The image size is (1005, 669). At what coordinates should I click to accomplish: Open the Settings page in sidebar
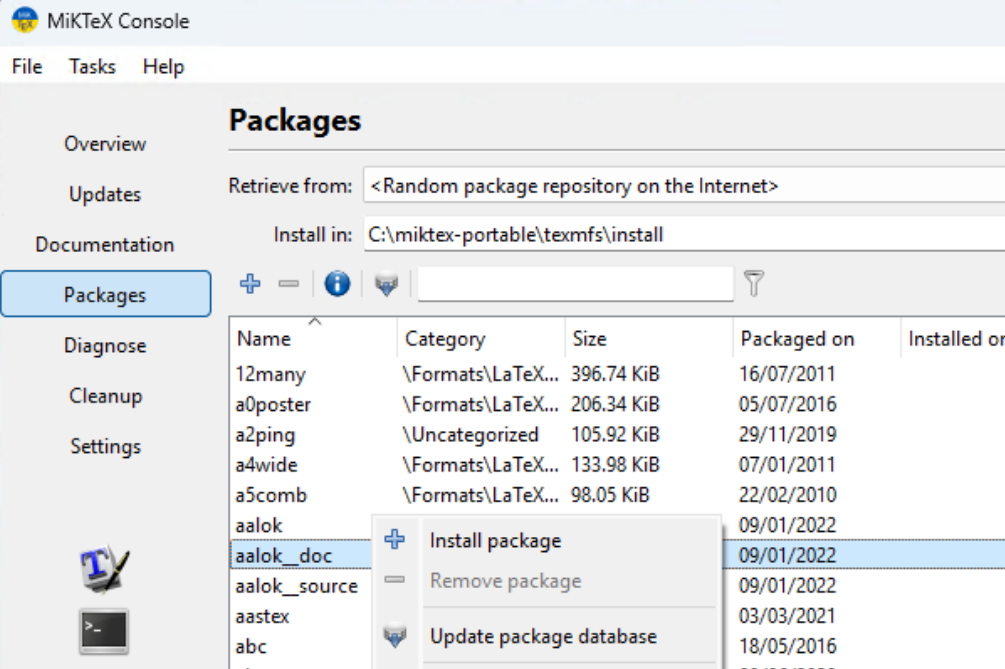[105, 446]
